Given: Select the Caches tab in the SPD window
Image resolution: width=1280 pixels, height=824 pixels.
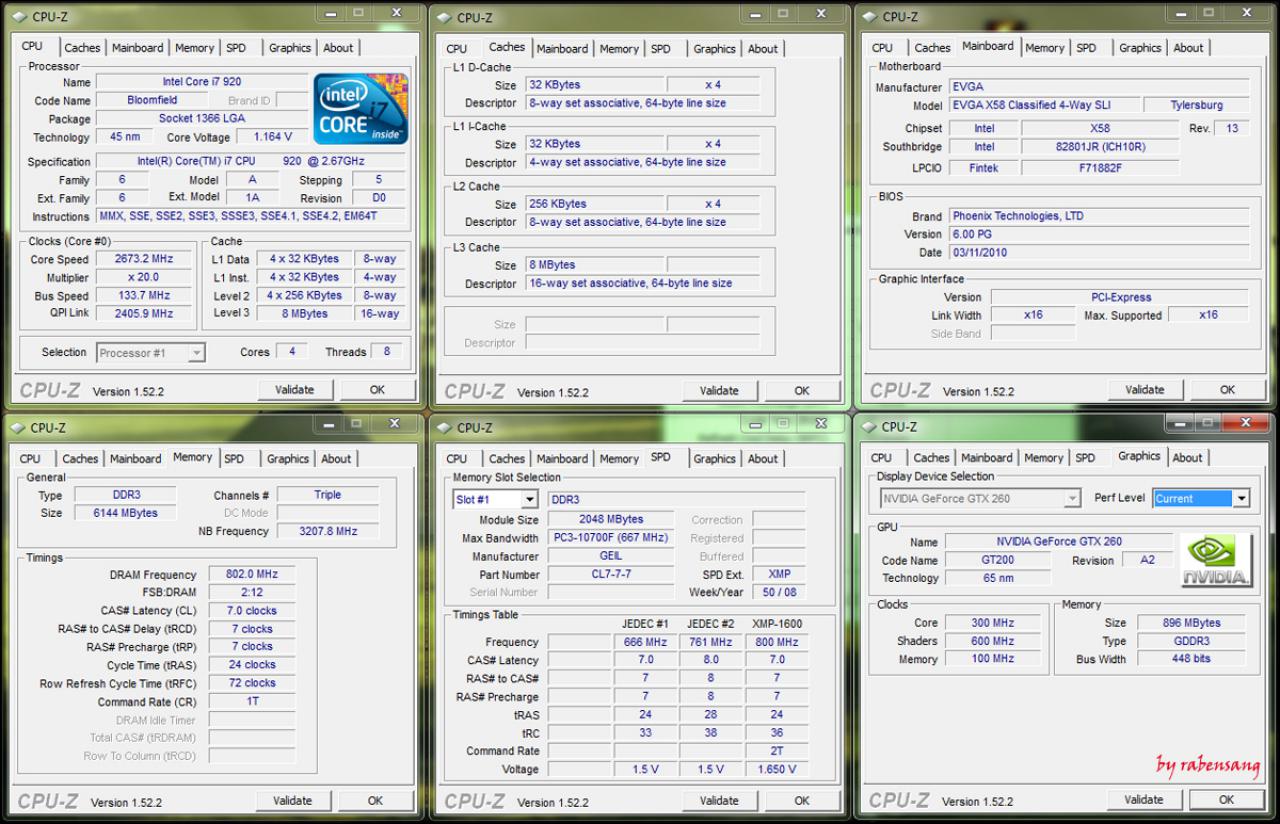Looking at the screenshot, I should [x=507, y=459].
